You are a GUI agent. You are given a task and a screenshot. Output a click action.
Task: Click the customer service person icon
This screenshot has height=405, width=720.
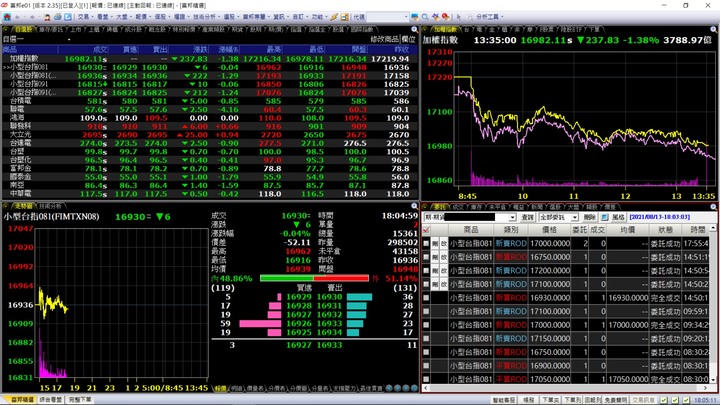click(47, 17)
